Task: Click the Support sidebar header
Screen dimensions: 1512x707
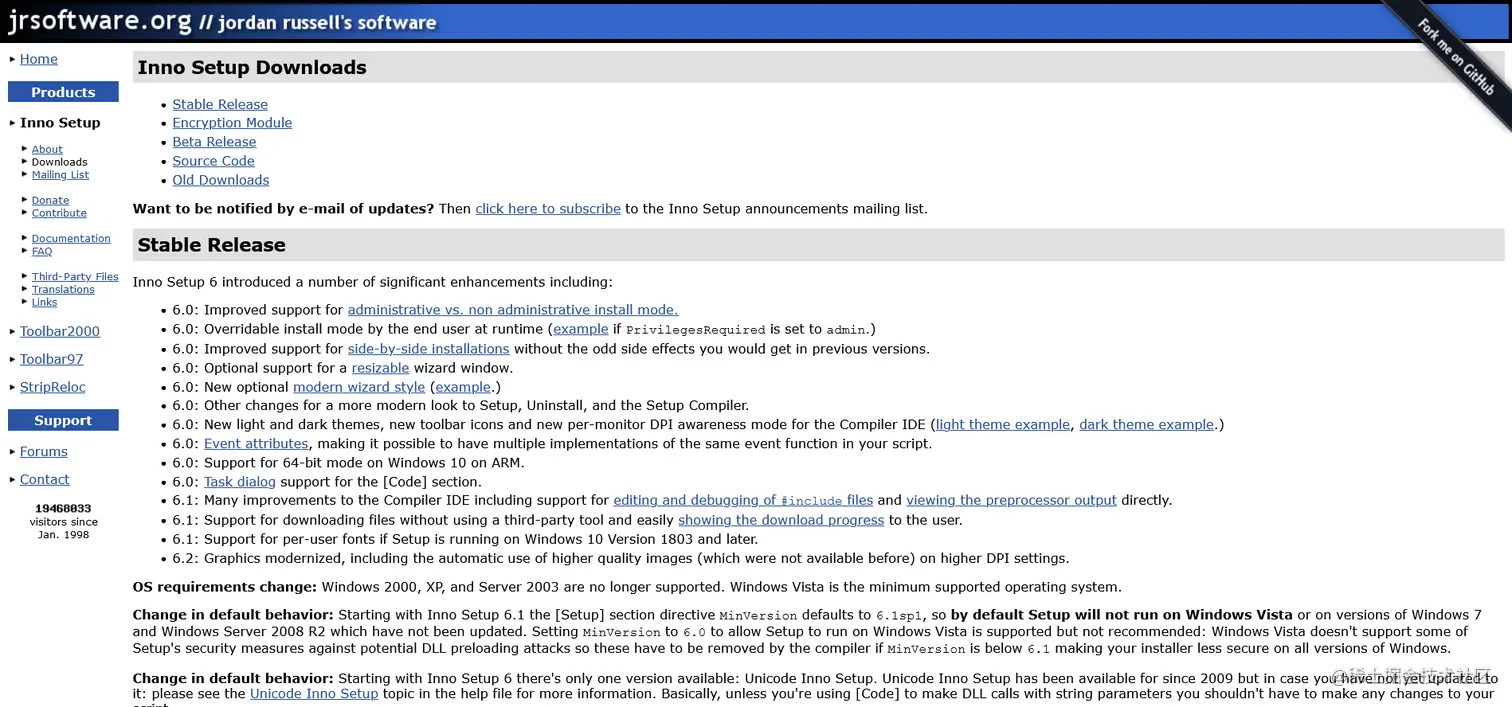Action: pos(63,420)
